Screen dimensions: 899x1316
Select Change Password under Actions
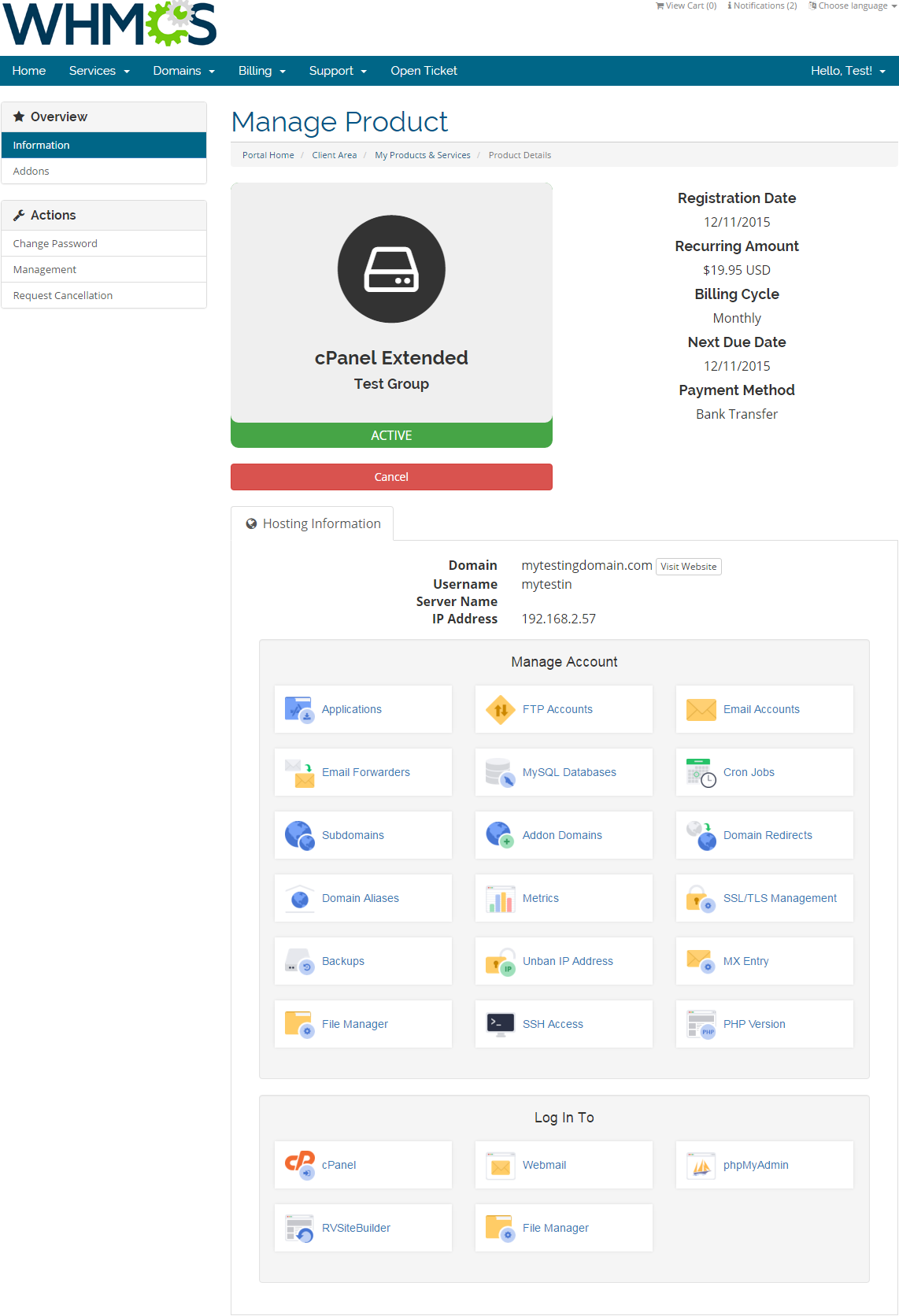click(104, 243)
